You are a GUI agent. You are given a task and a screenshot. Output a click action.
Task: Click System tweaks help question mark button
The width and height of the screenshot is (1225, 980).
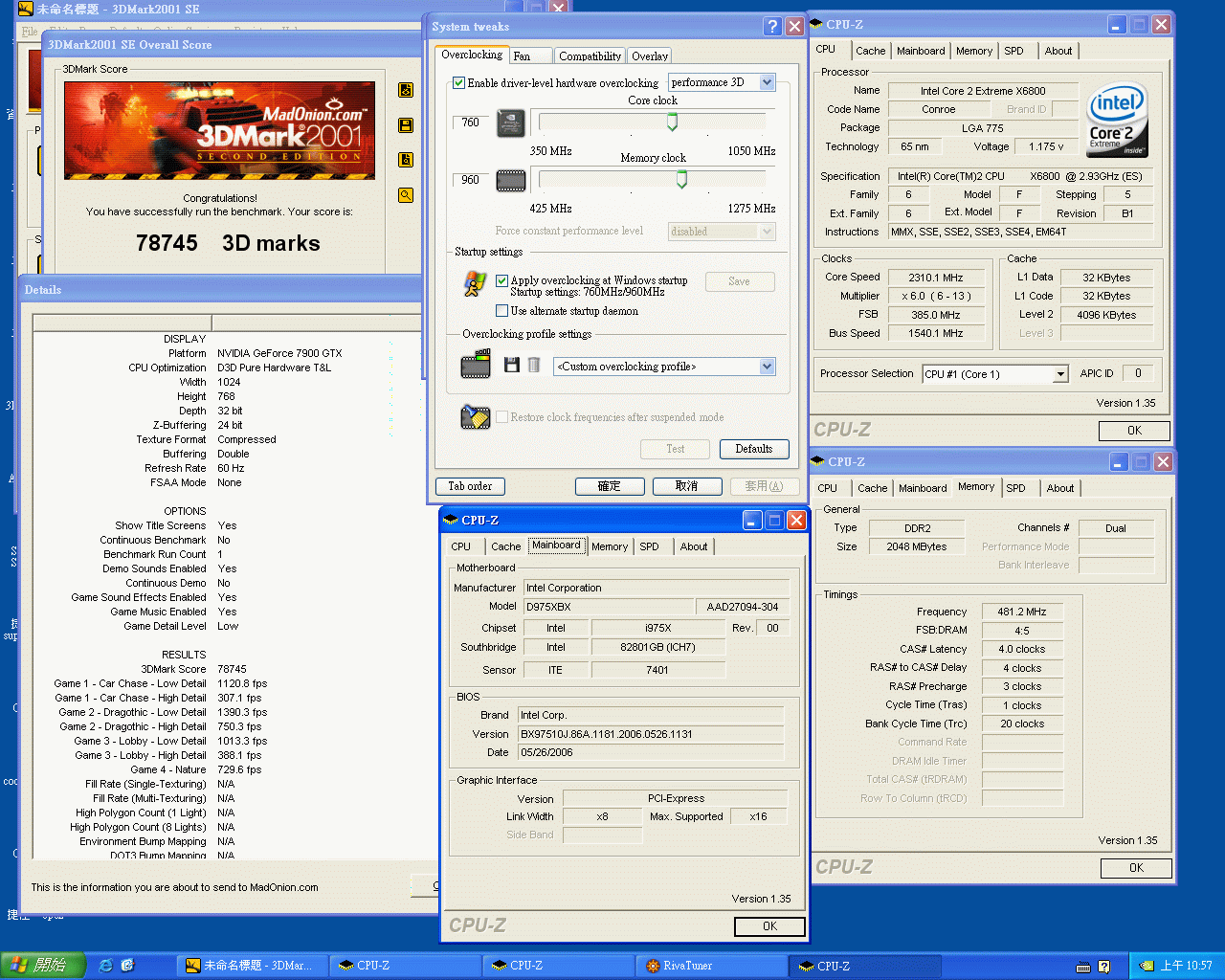click(x=773, y=27)
